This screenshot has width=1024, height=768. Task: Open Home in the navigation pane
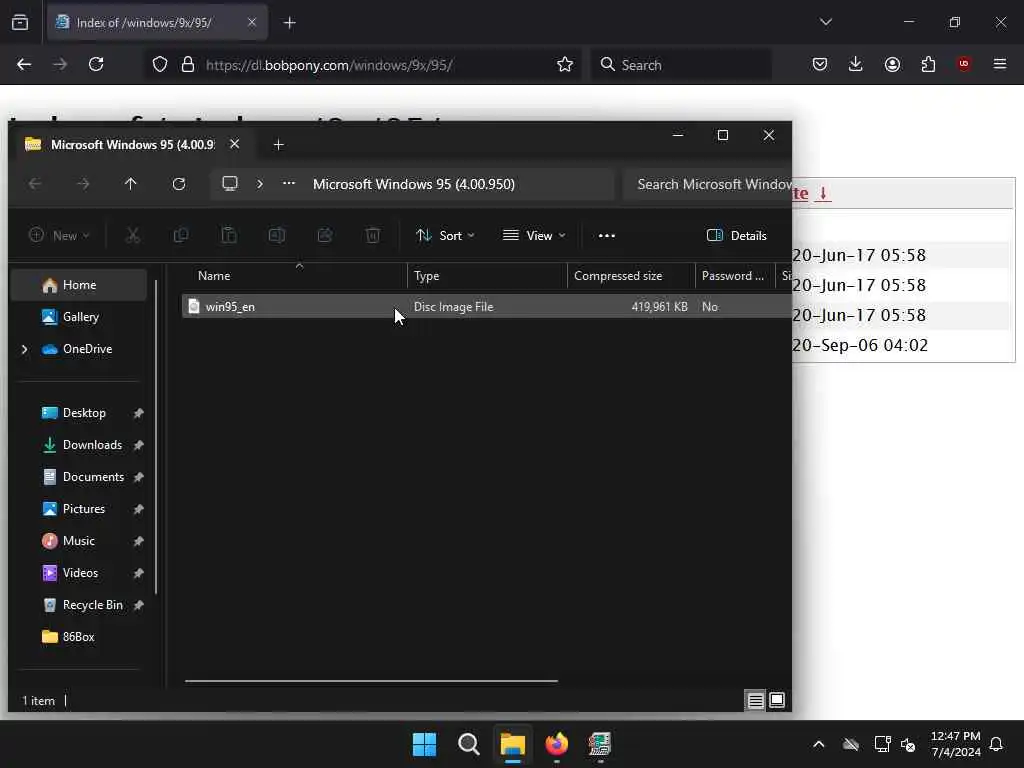pyautogui.click(x=79, y=285)
